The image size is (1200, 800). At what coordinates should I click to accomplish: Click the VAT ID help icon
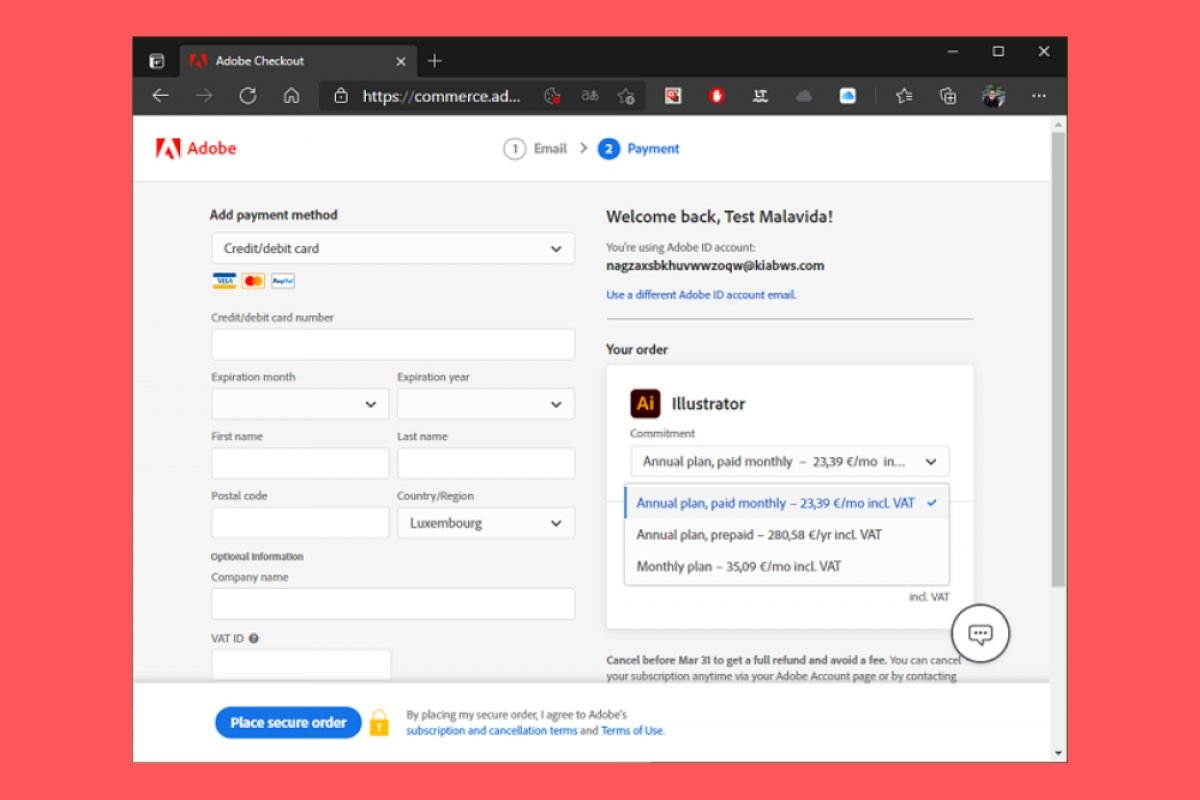click(x=254, y=638)
